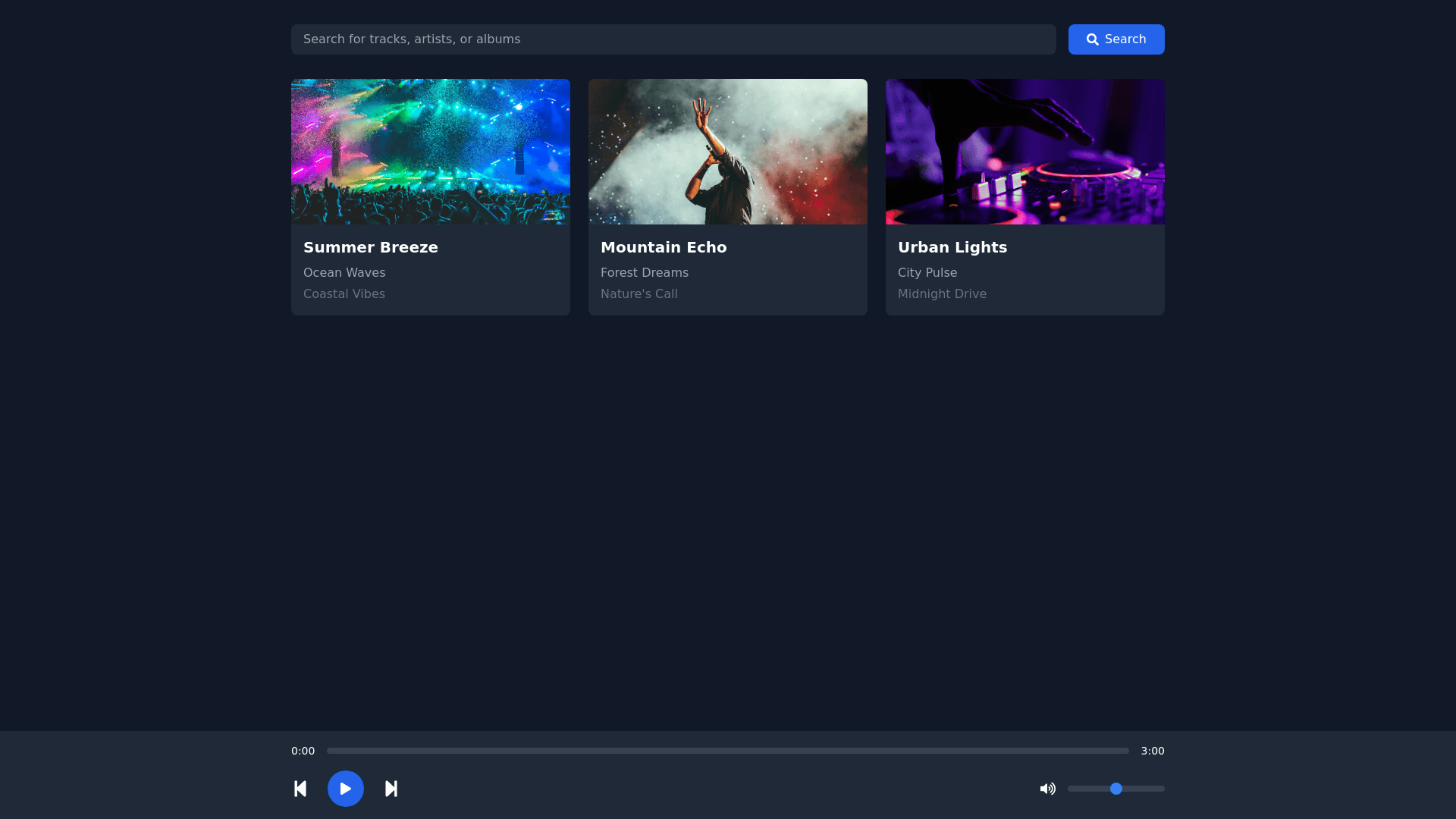Open the Mountain Echo singer thumbnail

(x=728, y=152)
